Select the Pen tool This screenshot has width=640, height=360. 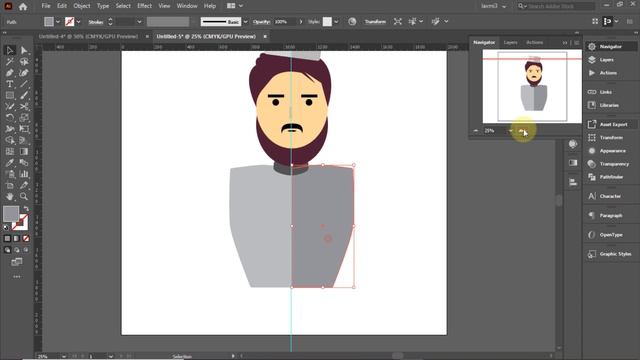coord(10,73)
